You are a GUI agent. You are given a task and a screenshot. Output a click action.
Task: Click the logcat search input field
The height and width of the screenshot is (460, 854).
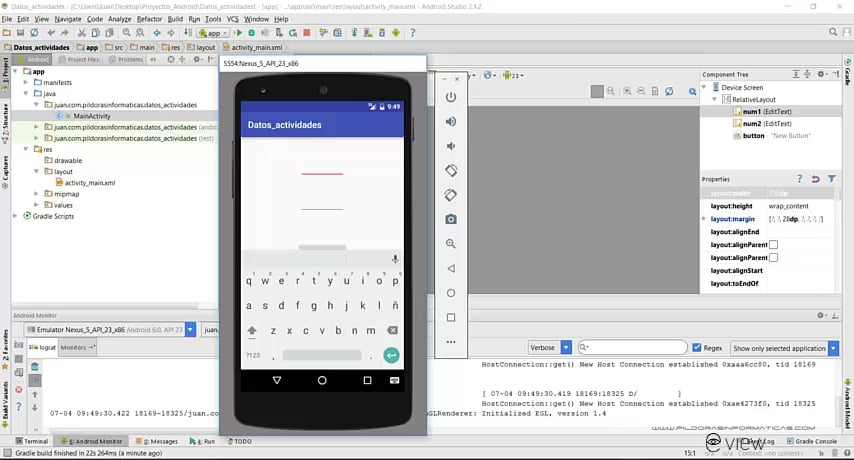pos(632,347)
